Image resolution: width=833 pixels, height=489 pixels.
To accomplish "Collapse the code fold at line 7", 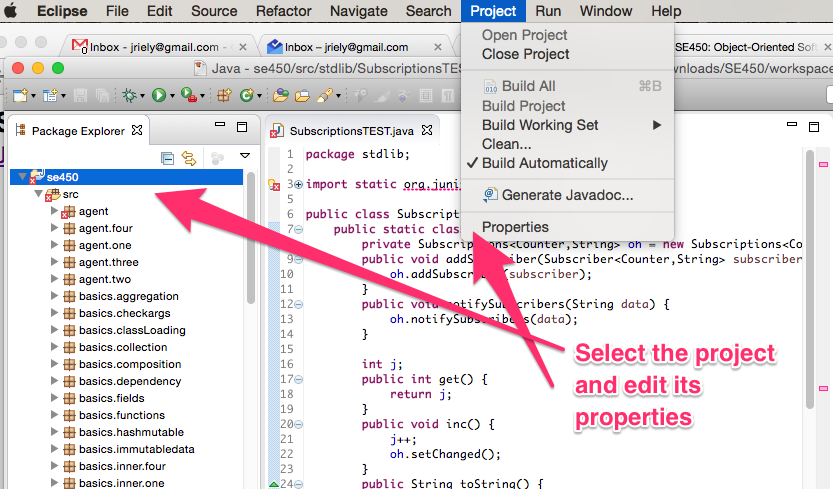I will tap(298, 229).
